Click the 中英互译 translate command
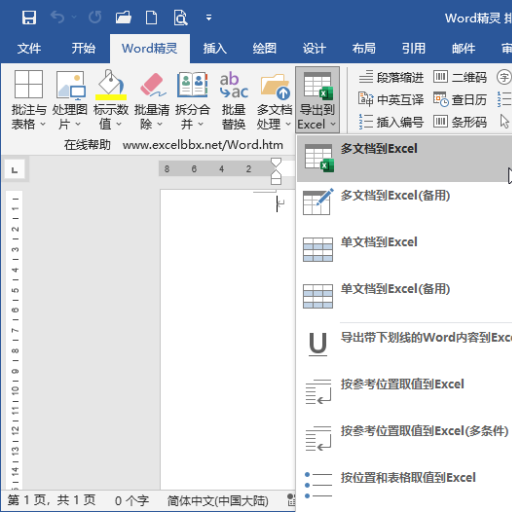The width and height of the screenshot is (512, 512). 390,99
